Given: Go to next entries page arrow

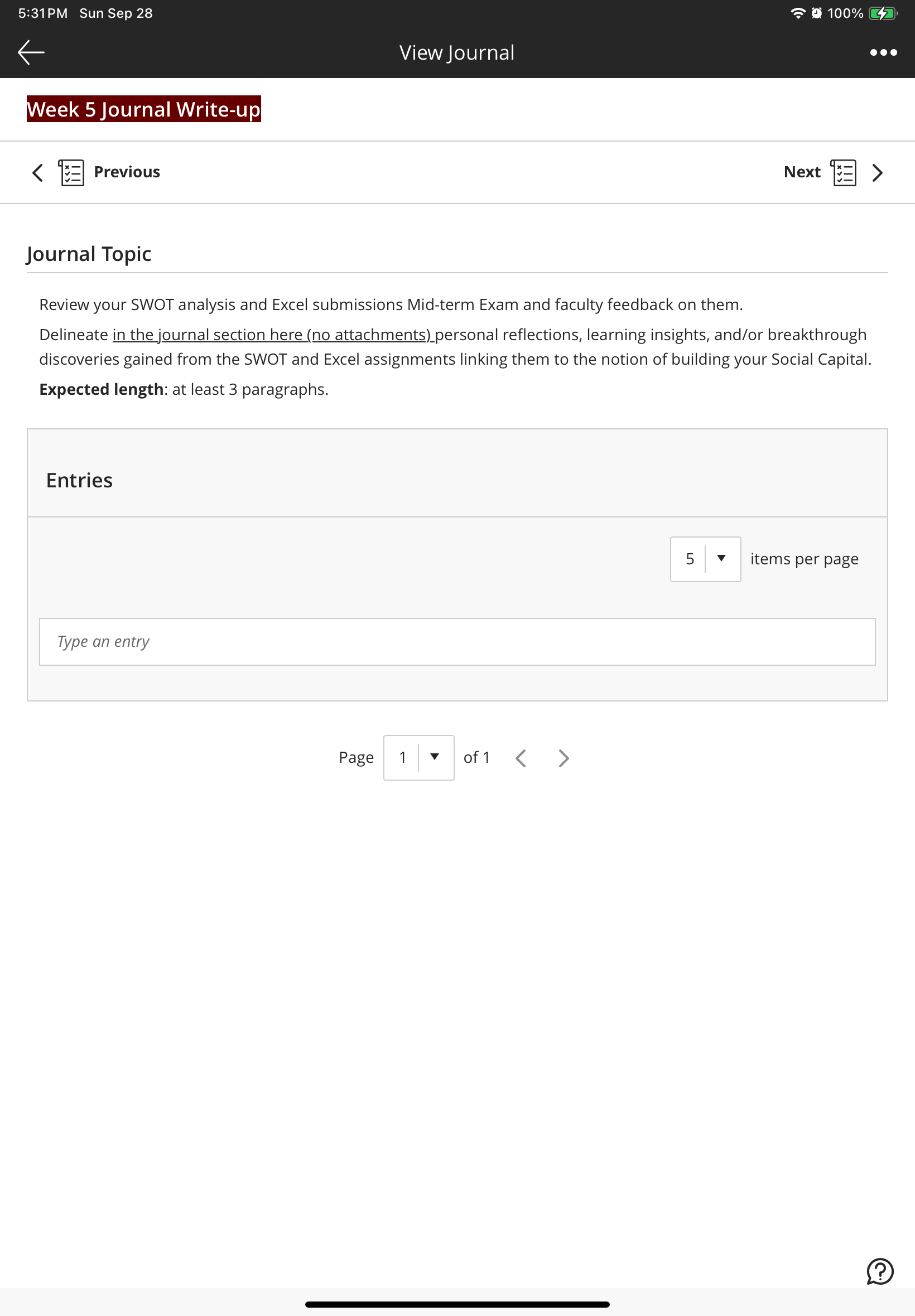Looking at the screenshot, I should (564, 758).
